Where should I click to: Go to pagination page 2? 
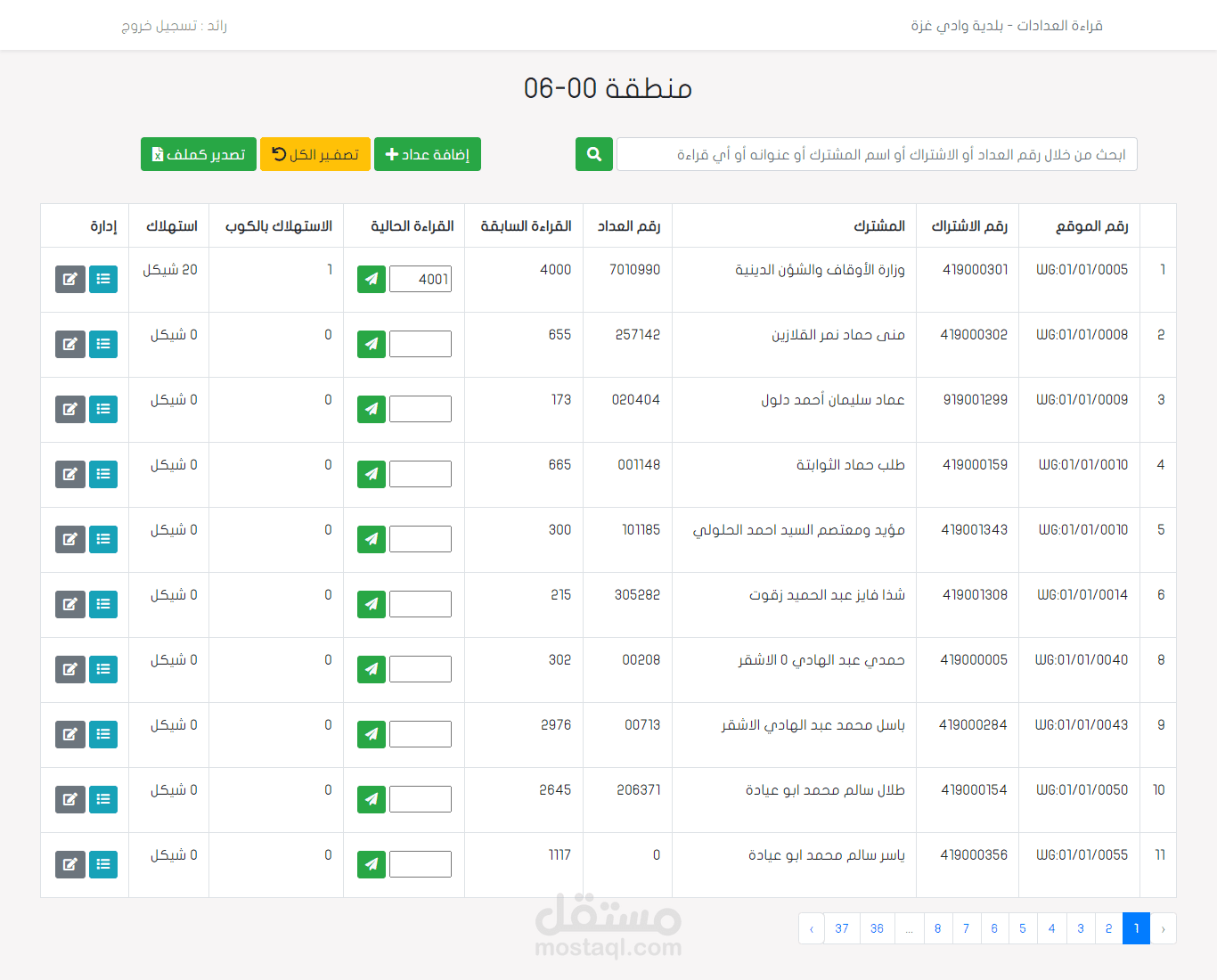(1108, 928)
